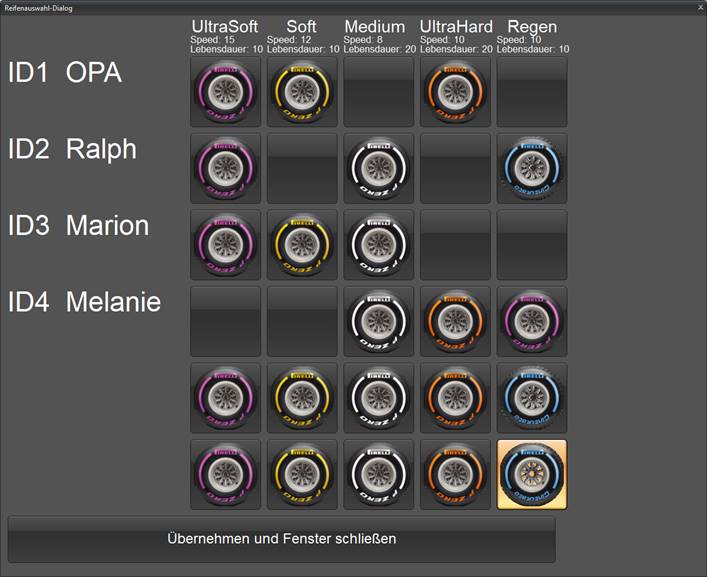Choose Ralph's white Medium tire
The width and height of the screenshot is (707, 577).
[379, 168]
